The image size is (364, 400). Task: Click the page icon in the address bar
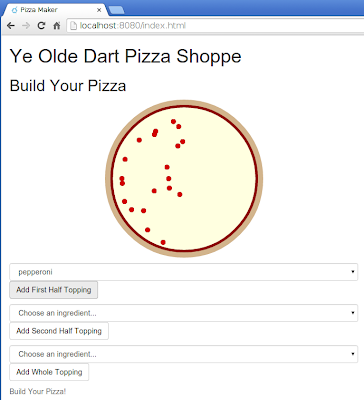point(73,26)
